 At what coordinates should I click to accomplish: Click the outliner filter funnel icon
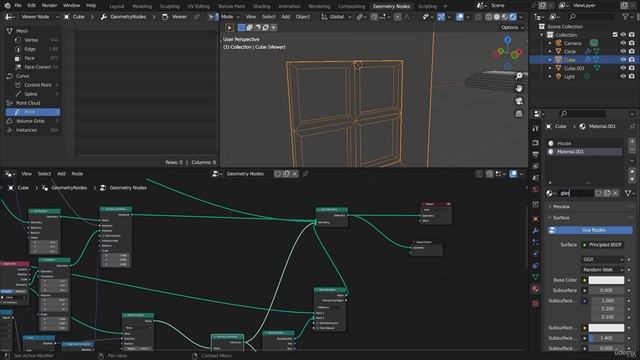click(x=625, y=17)
